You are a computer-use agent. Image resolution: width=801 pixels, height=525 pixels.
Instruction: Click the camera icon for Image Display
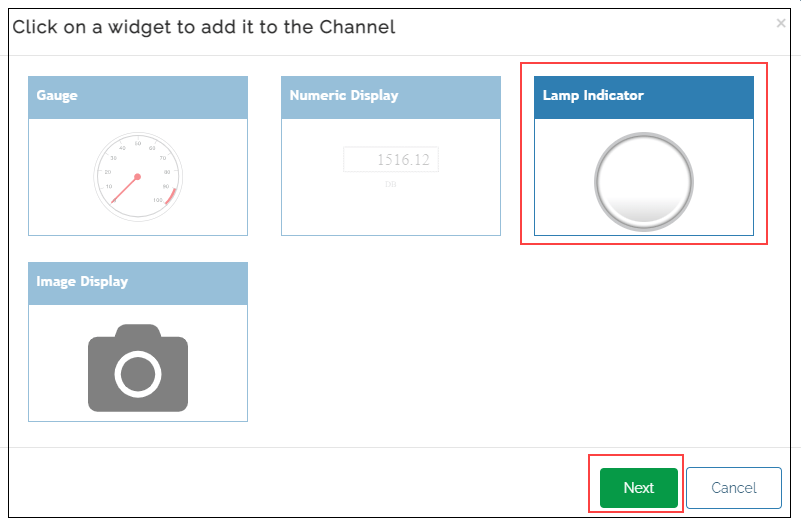[x=138, y=368]
